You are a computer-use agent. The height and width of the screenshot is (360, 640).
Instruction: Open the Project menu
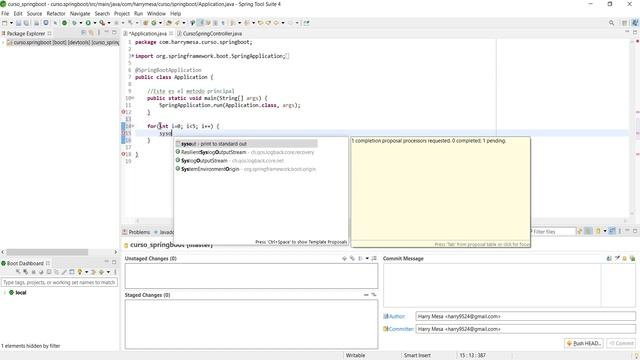122,13
